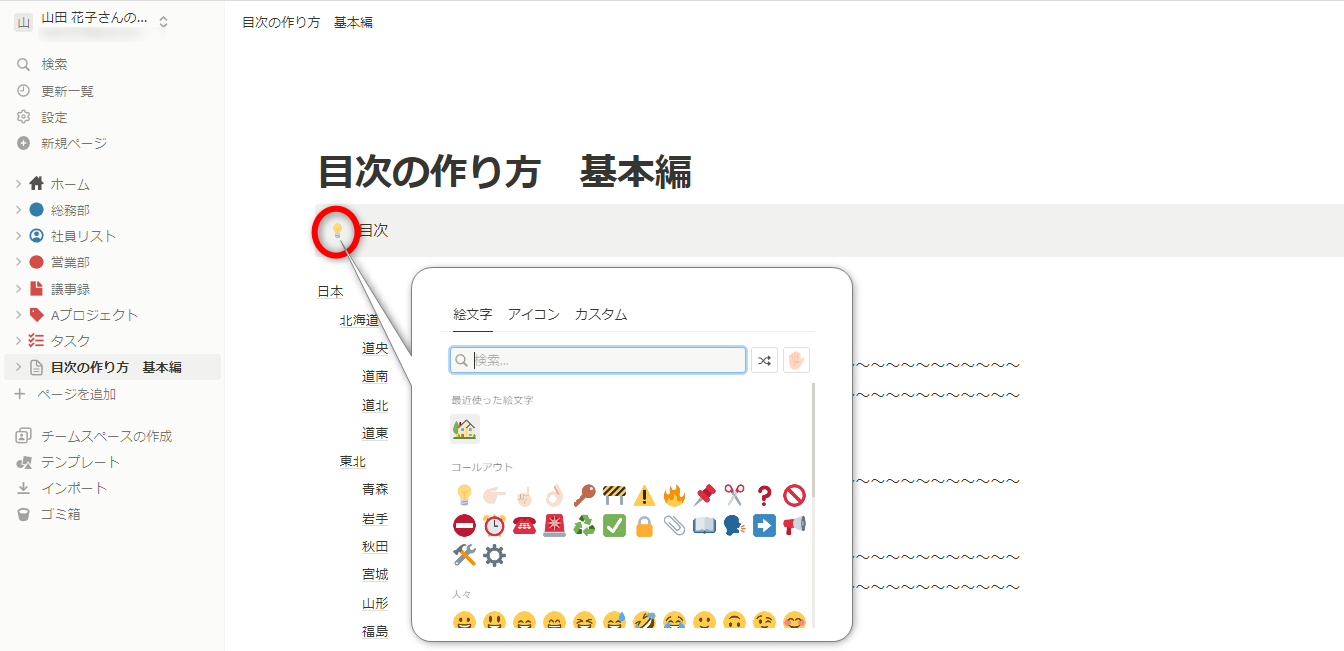The height and width of the screenshot is (651, 1344).
Task: Pick the prohibited sign emoji
Action: click(794, 495)
